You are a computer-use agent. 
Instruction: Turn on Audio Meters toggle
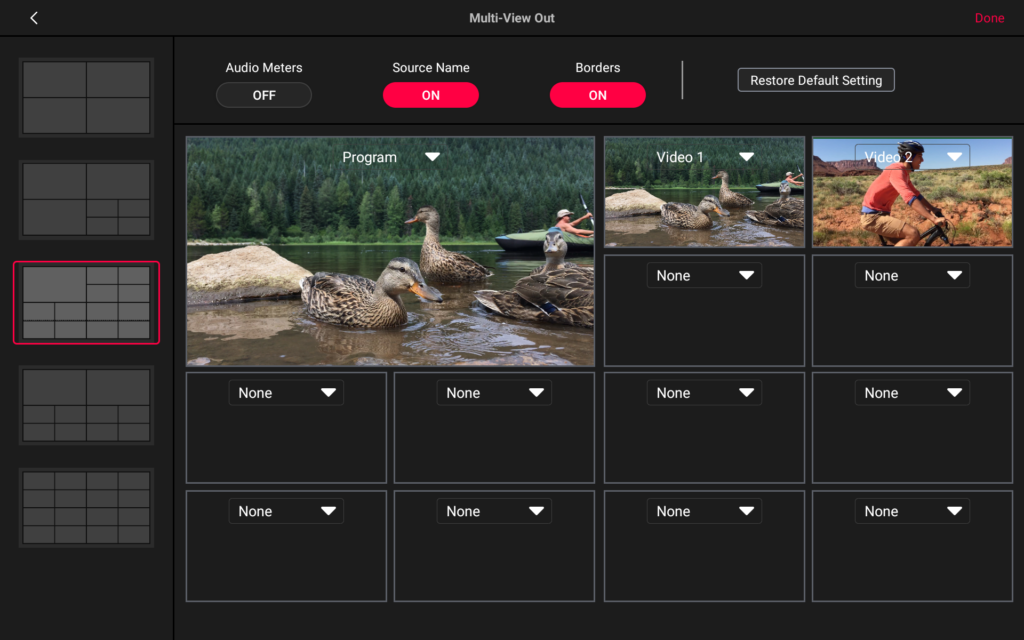coord(264,95)
